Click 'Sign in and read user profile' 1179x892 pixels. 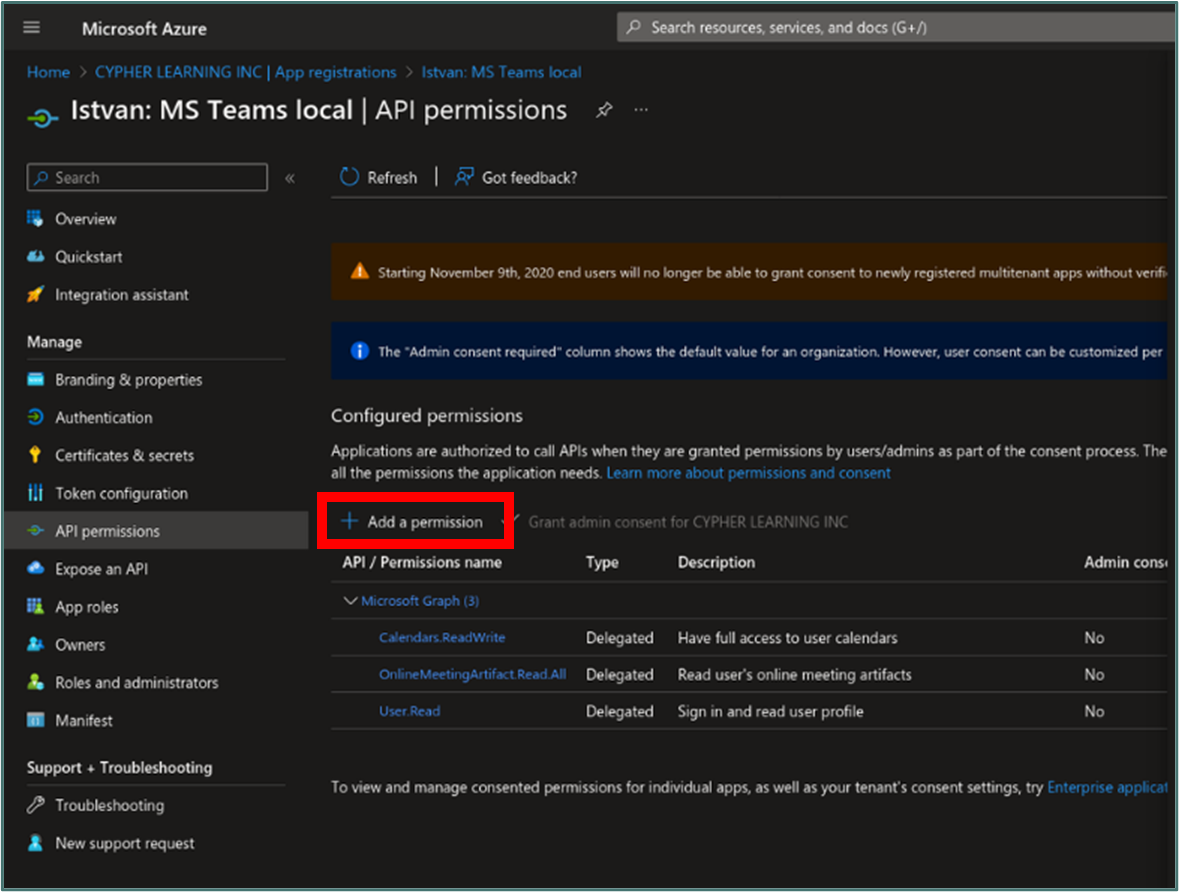(770, 711)
